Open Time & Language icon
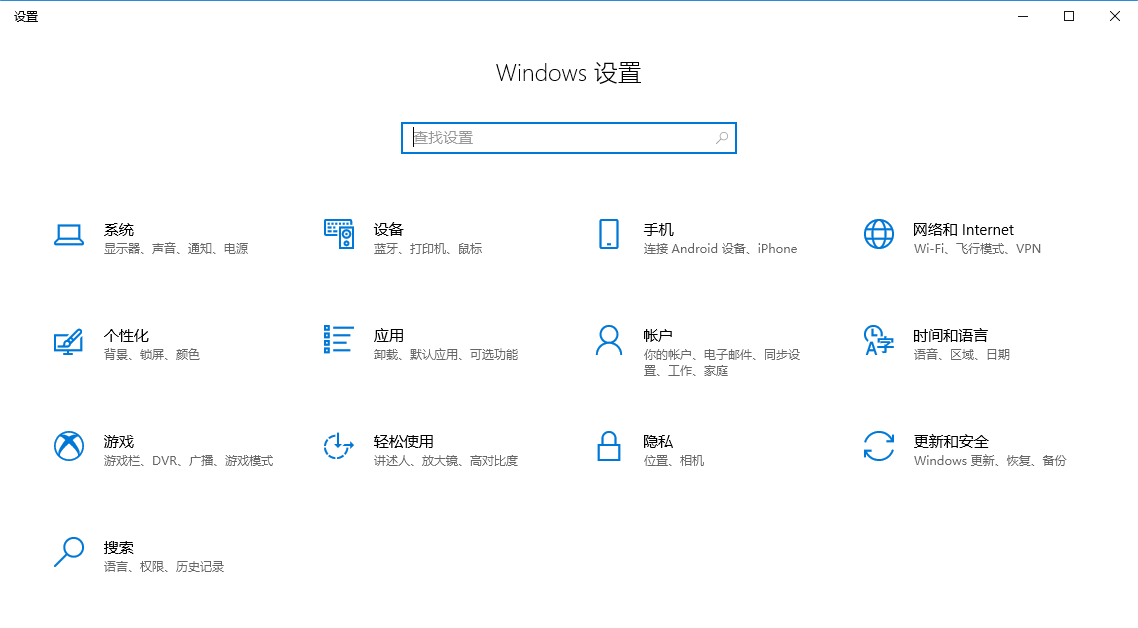This screenshot has height=628, width=1138. tap(878, 340)
